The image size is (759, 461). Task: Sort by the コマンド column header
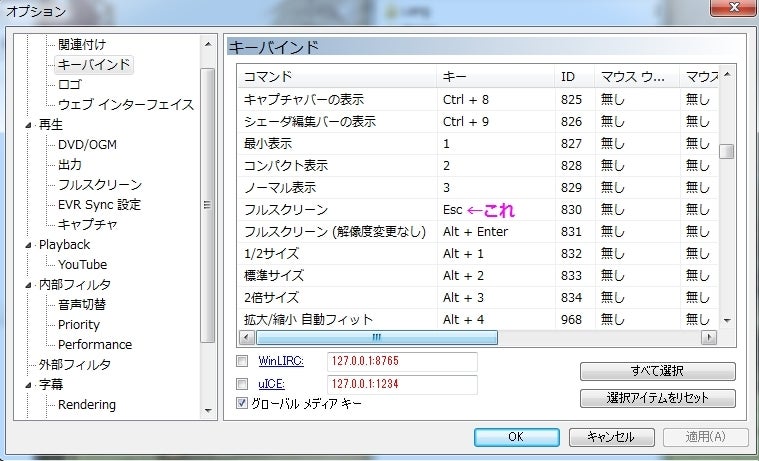pos(337,77)
